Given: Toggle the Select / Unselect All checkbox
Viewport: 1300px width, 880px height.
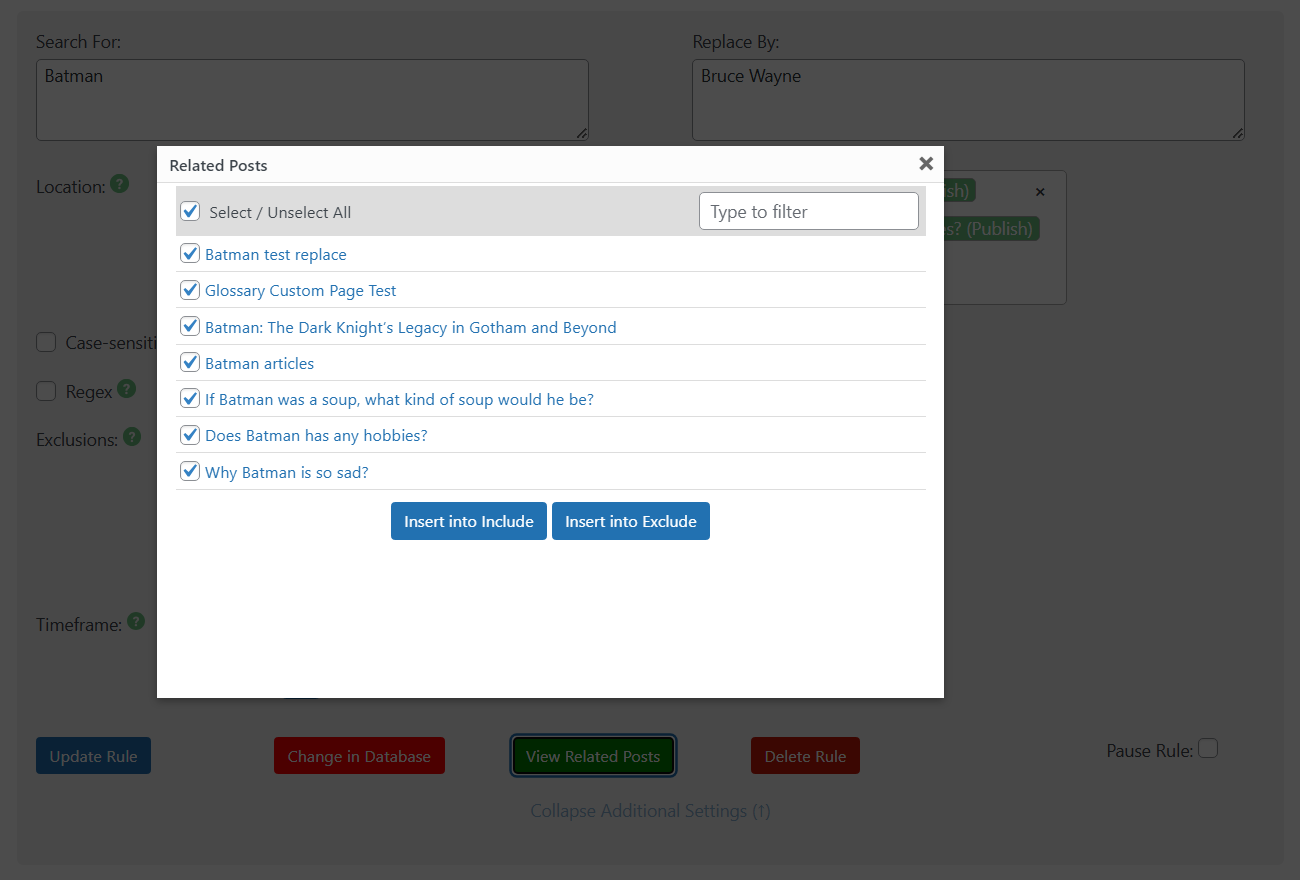Looking at the screenshot, I should click(190, 212).
